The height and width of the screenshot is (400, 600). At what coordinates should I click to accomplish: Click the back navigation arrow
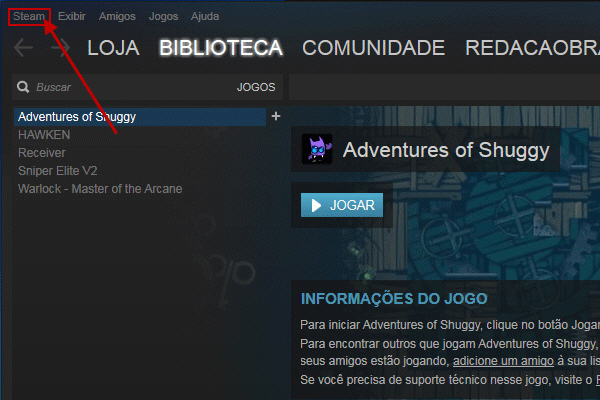click(23, 48)
